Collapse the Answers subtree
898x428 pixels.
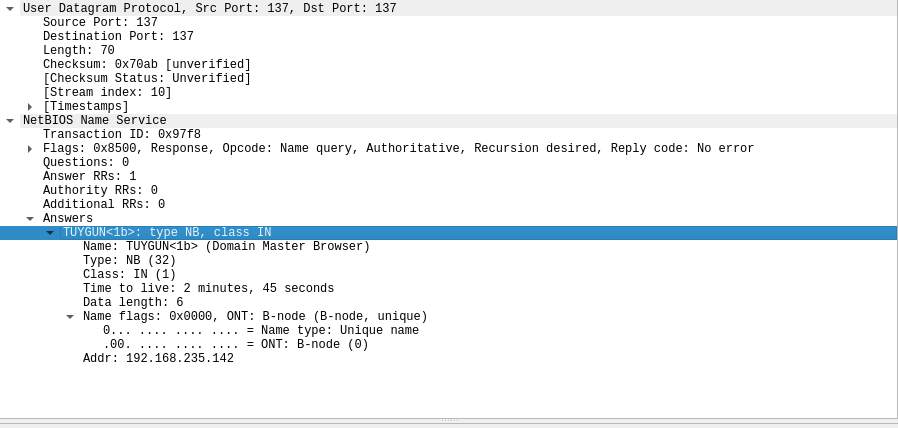pyautogui.click(x=30, y=218)
